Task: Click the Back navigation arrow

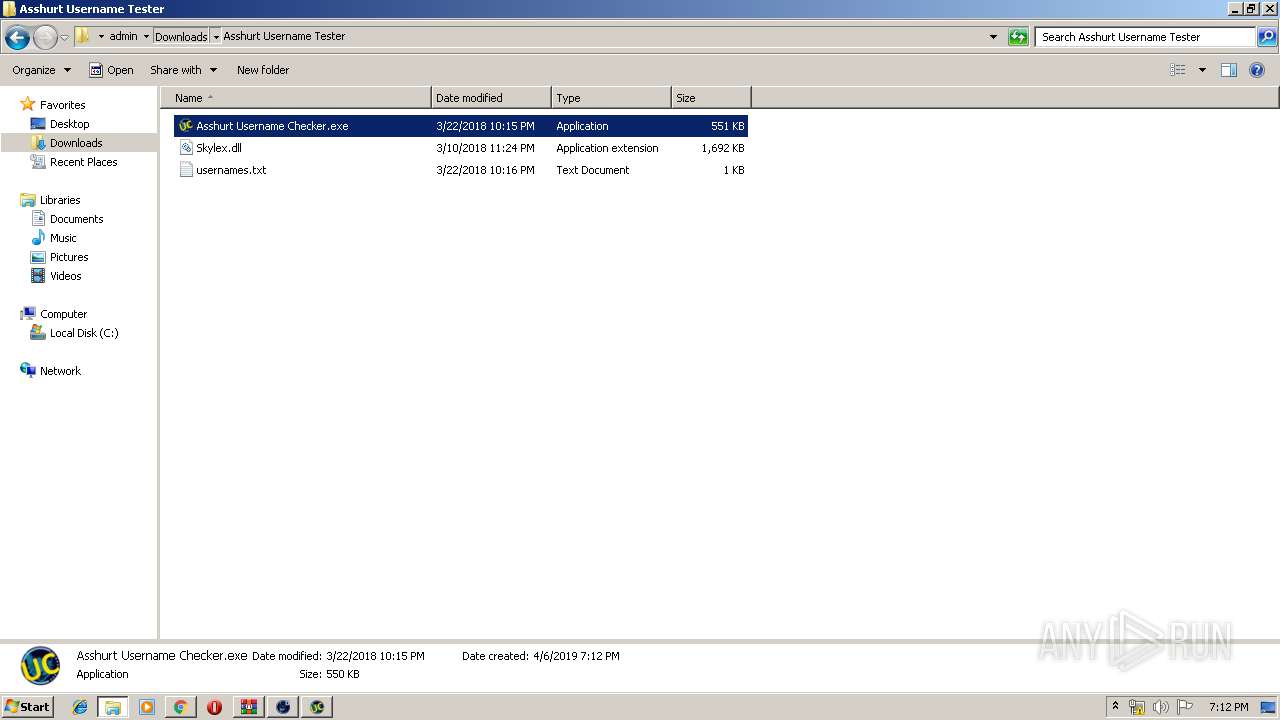Action: point(17,38)
